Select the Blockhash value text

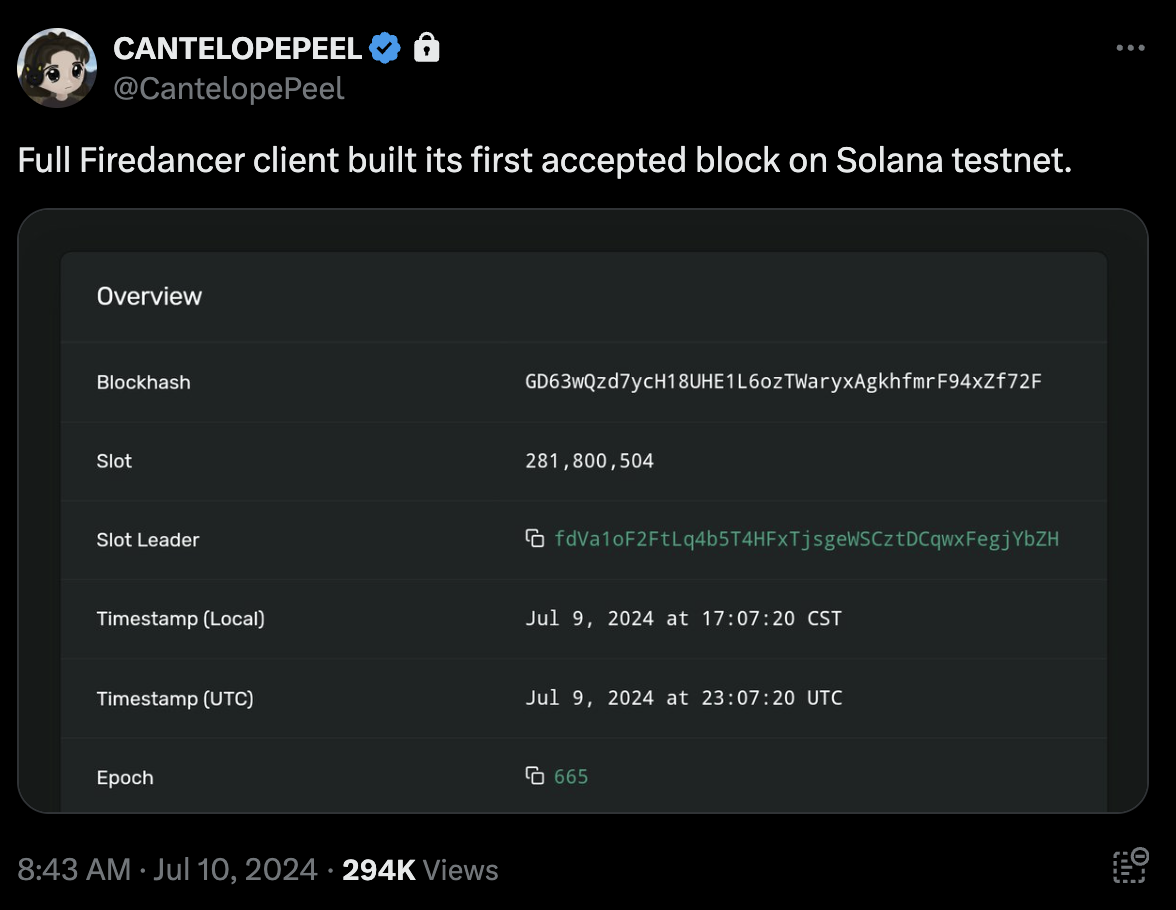783,382
